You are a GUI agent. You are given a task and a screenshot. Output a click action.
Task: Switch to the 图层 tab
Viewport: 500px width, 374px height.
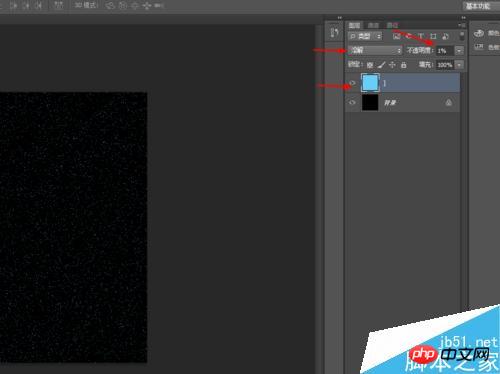354,25
